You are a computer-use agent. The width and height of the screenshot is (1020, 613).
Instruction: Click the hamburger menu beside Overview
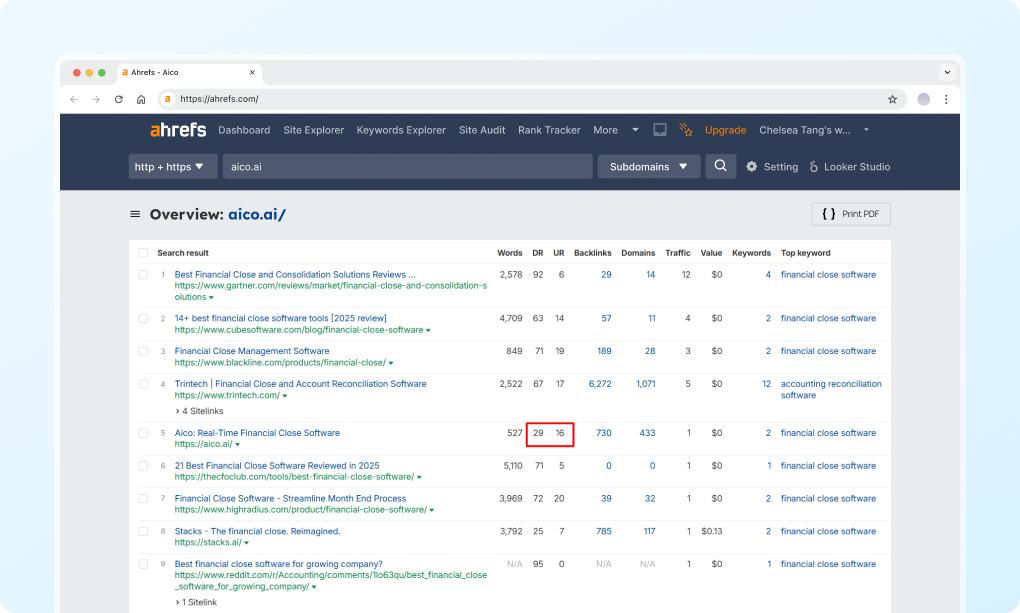135,215
